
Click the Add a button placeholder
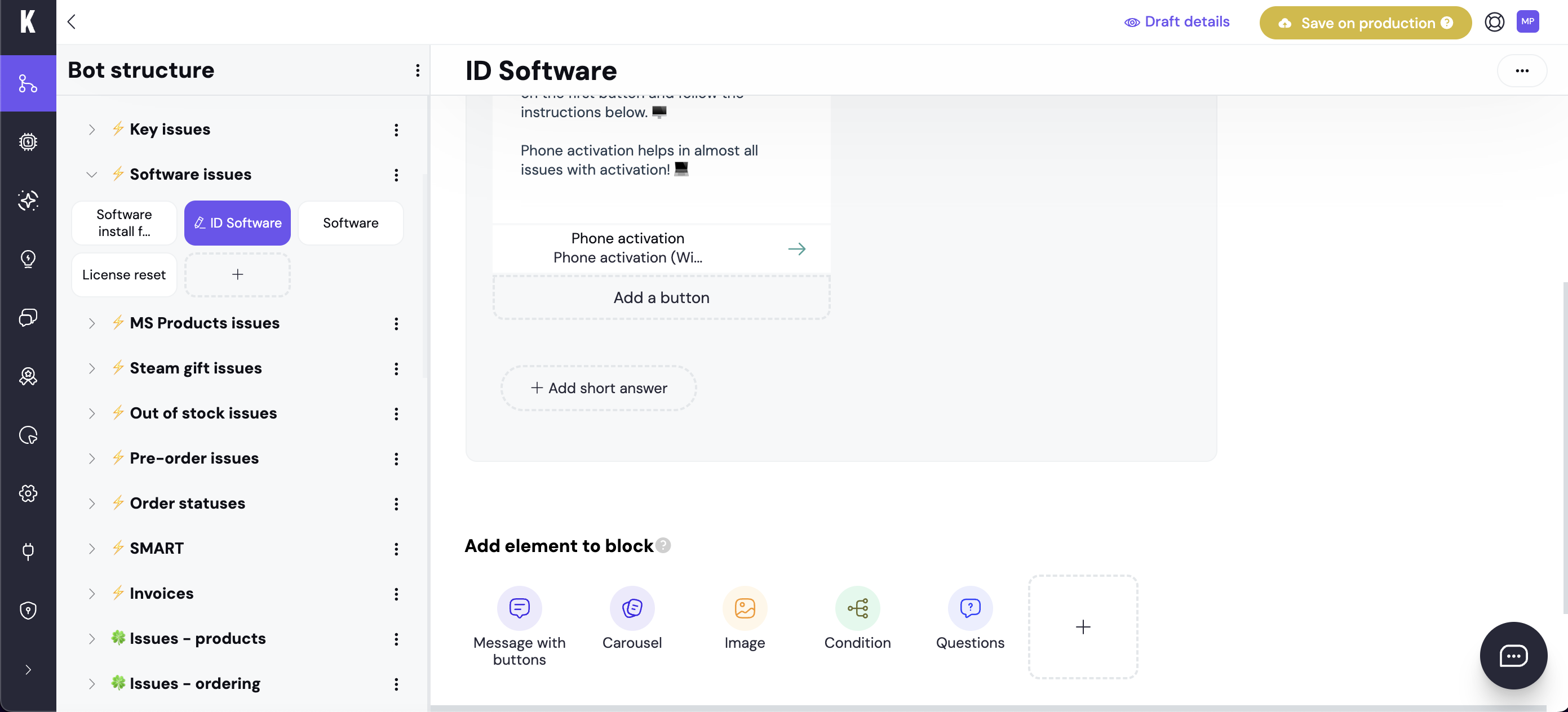(x=661, y=297)
